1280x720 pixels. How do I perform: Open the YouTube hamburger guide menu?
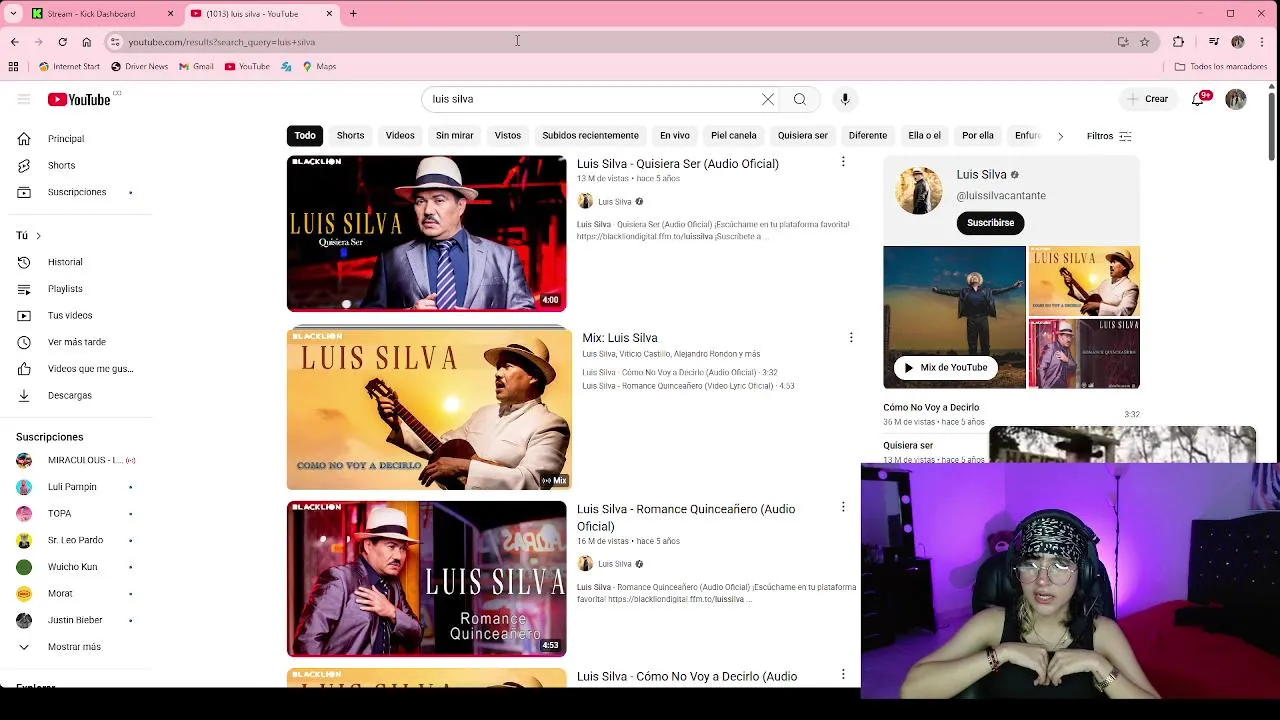tap(24, 99)
